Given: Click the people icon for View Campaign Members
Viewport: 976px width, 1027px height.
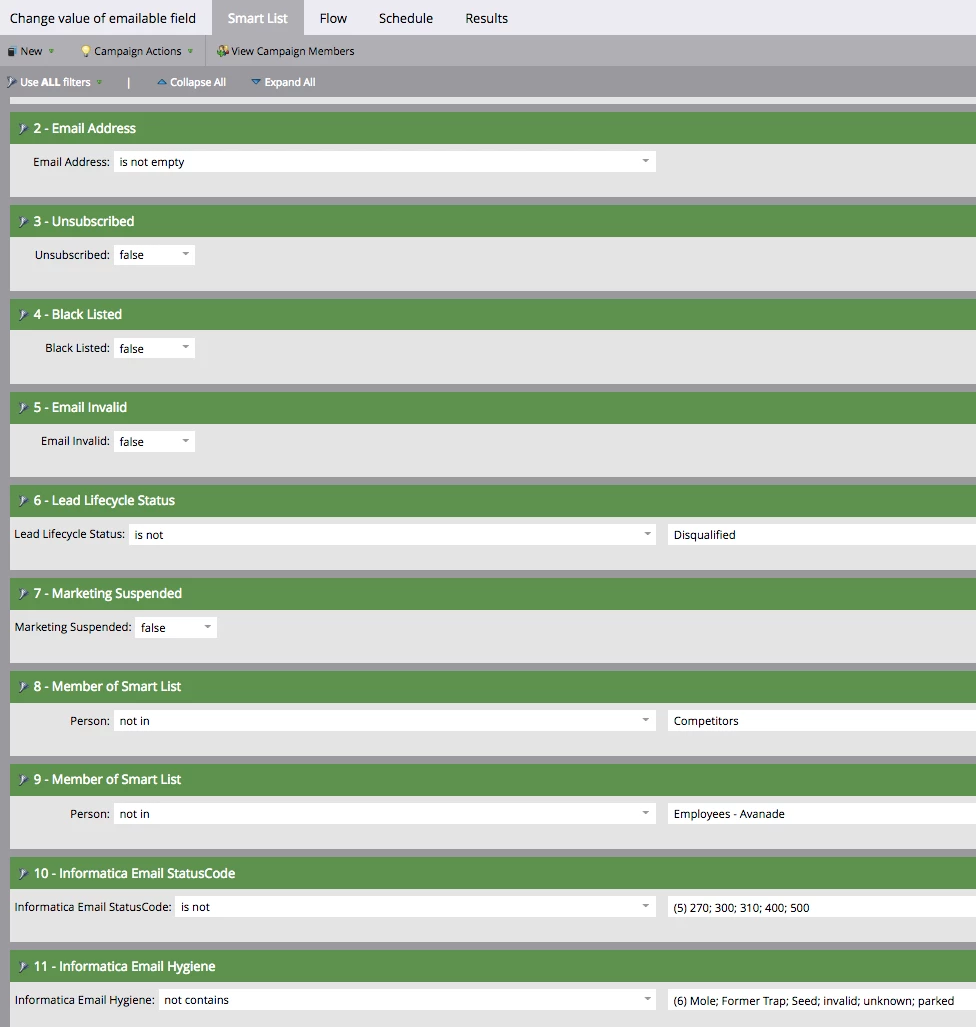Looking at the screenshot, I should click(223, 51).
